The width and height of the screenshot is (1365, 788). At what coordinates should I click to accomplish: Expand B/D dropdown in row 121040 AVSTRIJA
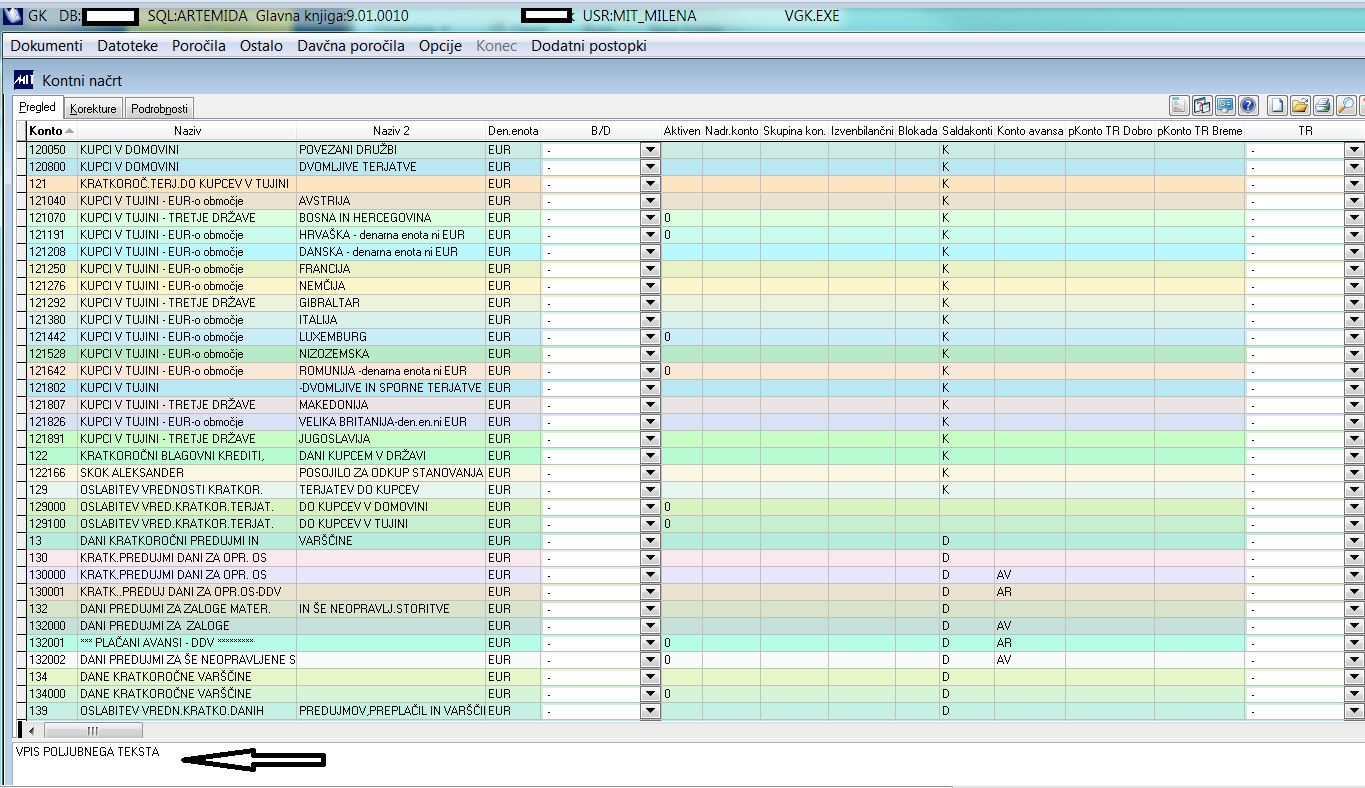click(650, 201)
